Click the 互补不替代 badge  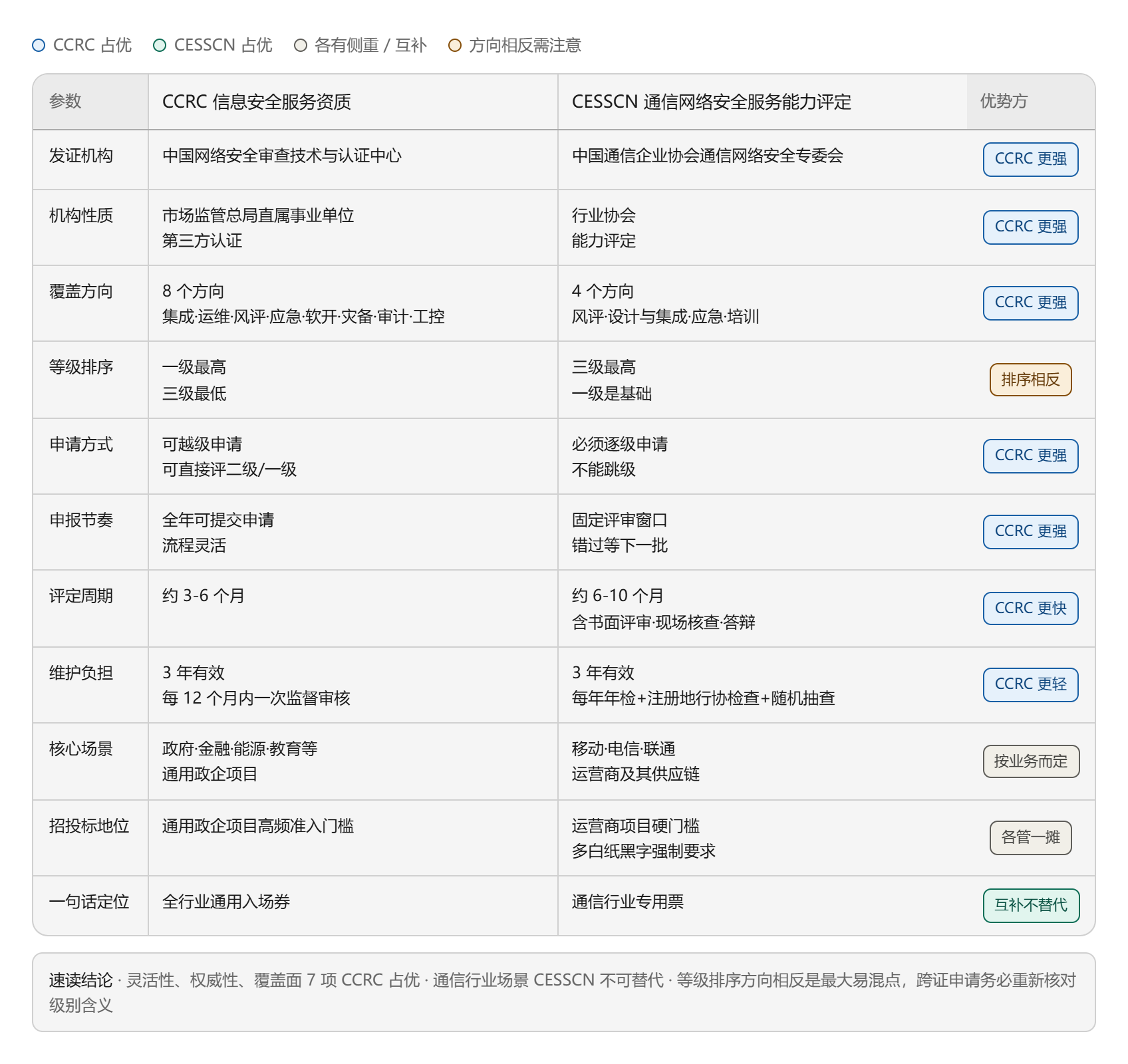point(1031,906)
